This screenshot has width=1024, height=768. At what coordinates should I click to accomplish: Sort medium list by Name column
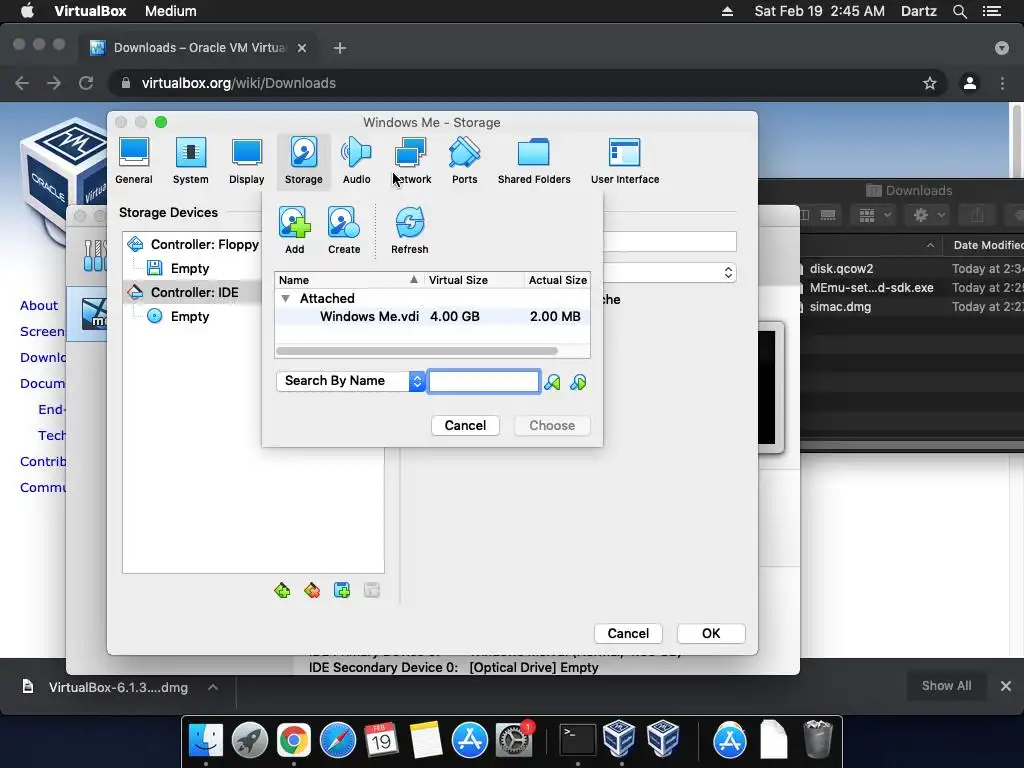click(348, 280)
